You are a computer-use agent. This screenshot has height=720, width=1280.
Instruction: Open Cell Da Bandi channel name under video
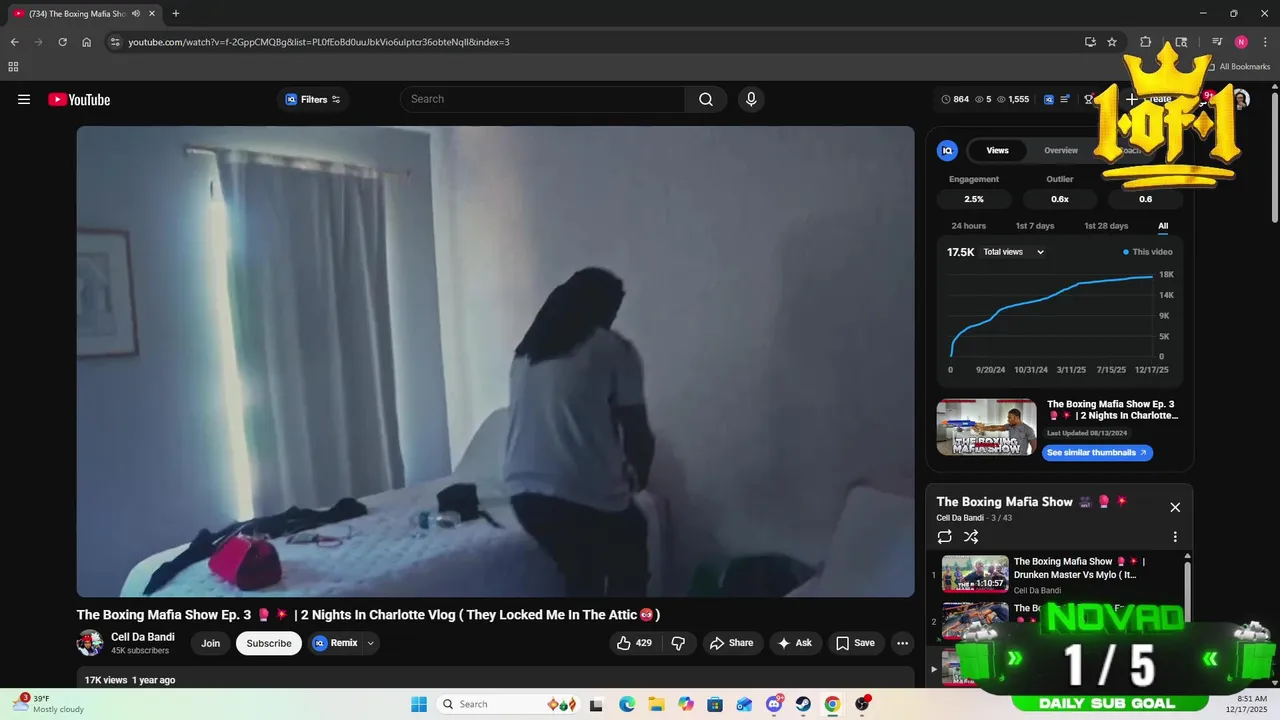pyautogui.click(x=143, y=637)
